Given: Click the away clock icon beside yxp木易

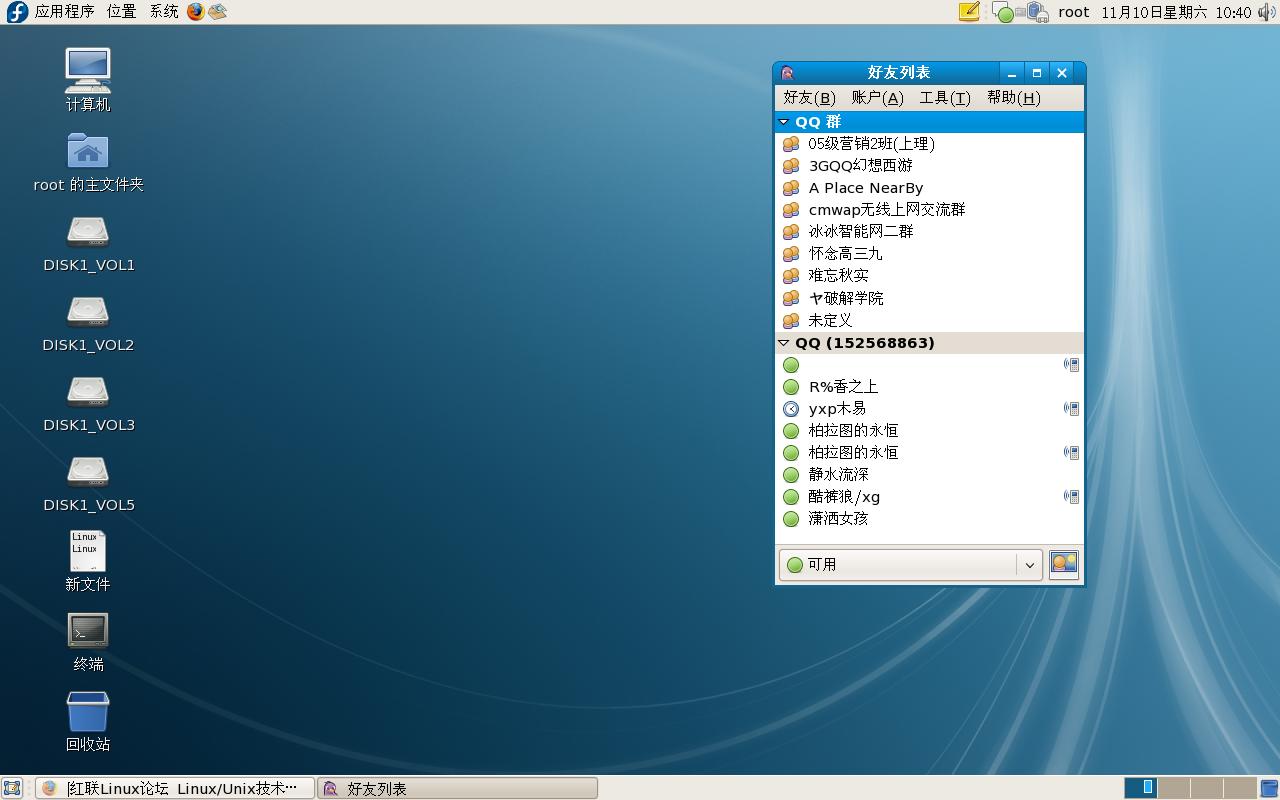Looking at the screenshot, I should [791, 408].
